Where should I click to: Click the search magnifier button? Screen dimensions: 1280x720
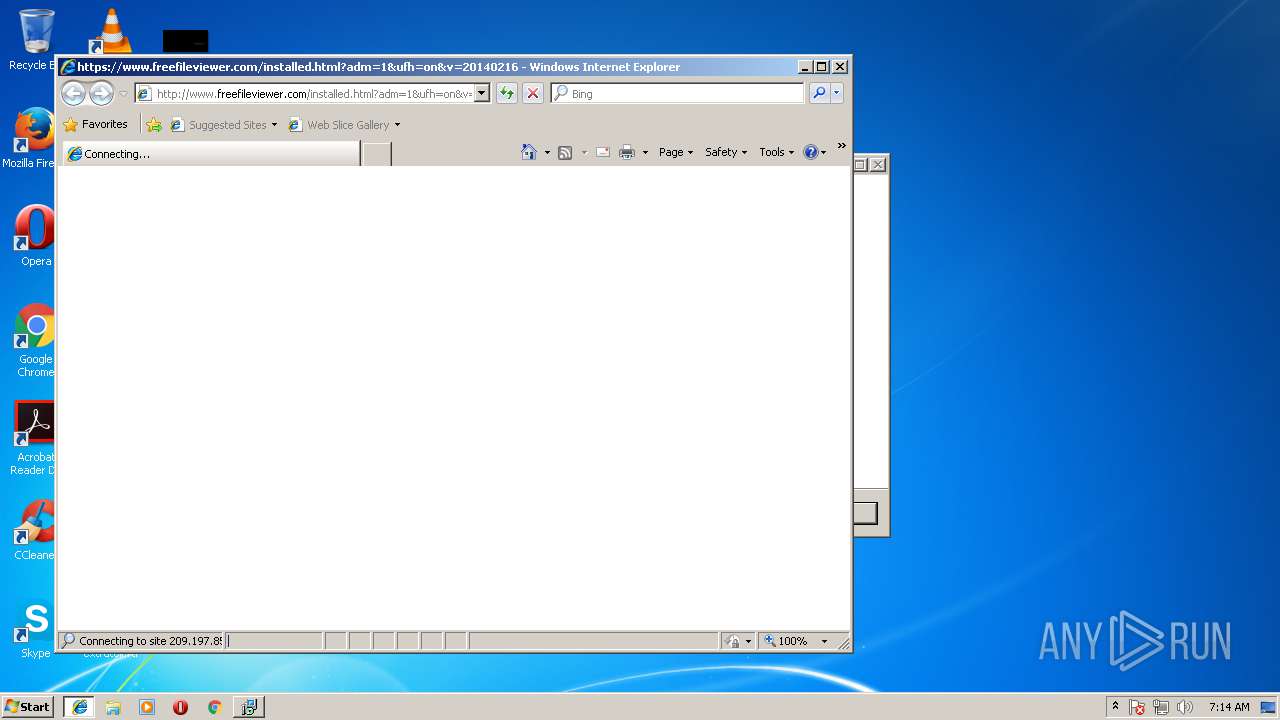click(819, 94)
